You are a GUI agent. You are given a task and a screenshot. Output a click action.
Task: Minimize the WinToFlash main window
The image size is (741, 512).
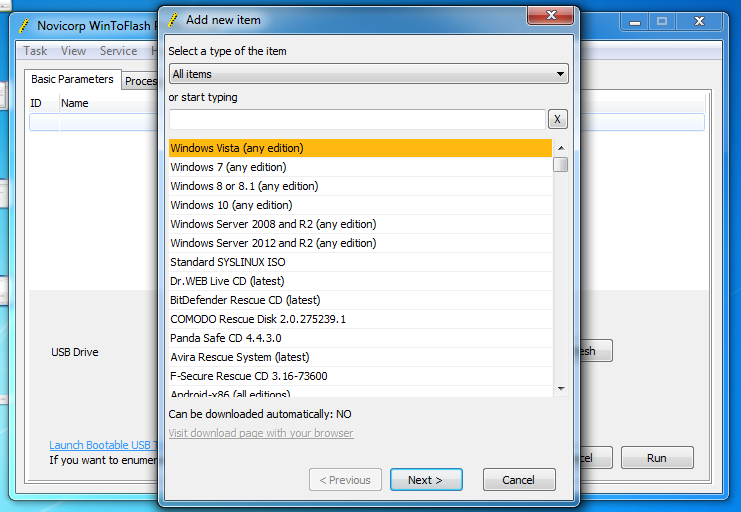point(635,22)
